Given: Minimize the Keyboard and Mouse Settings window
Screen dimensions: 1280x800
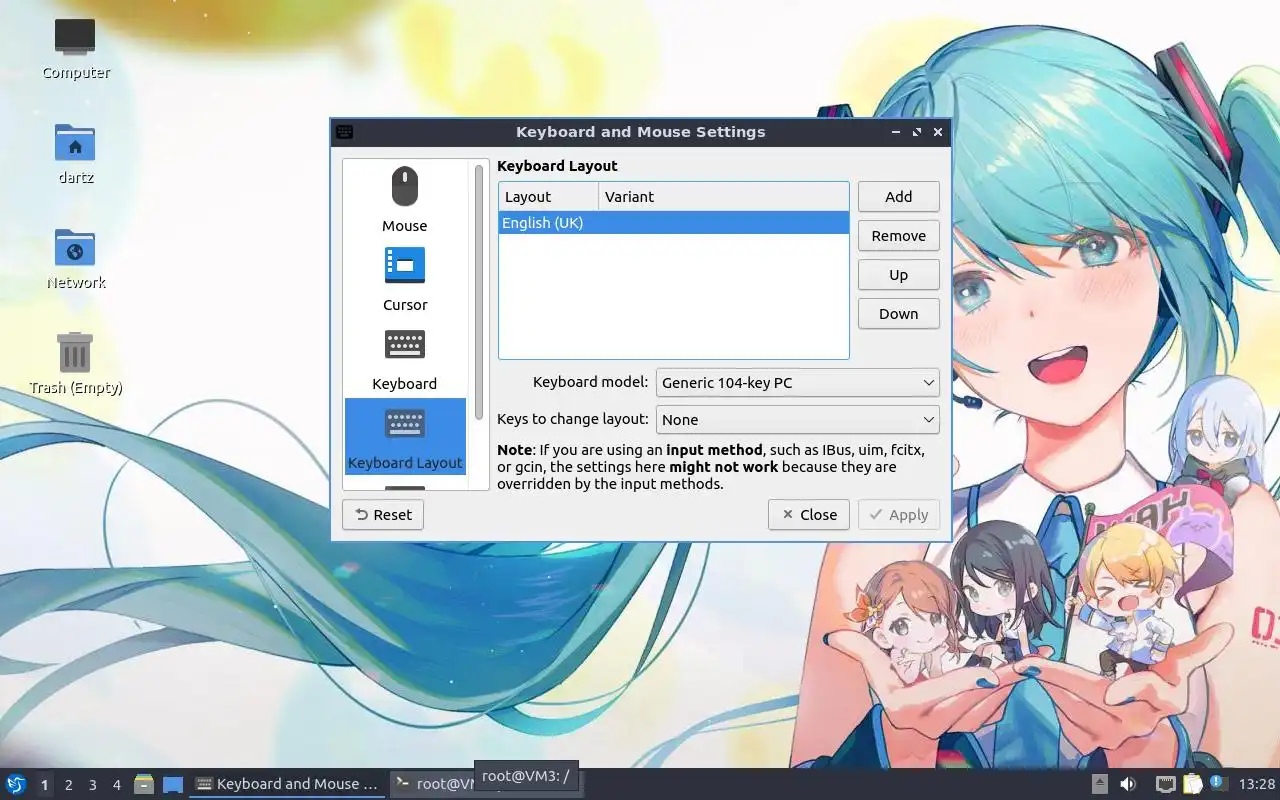Looking at the screenshot, I should 895,132.
